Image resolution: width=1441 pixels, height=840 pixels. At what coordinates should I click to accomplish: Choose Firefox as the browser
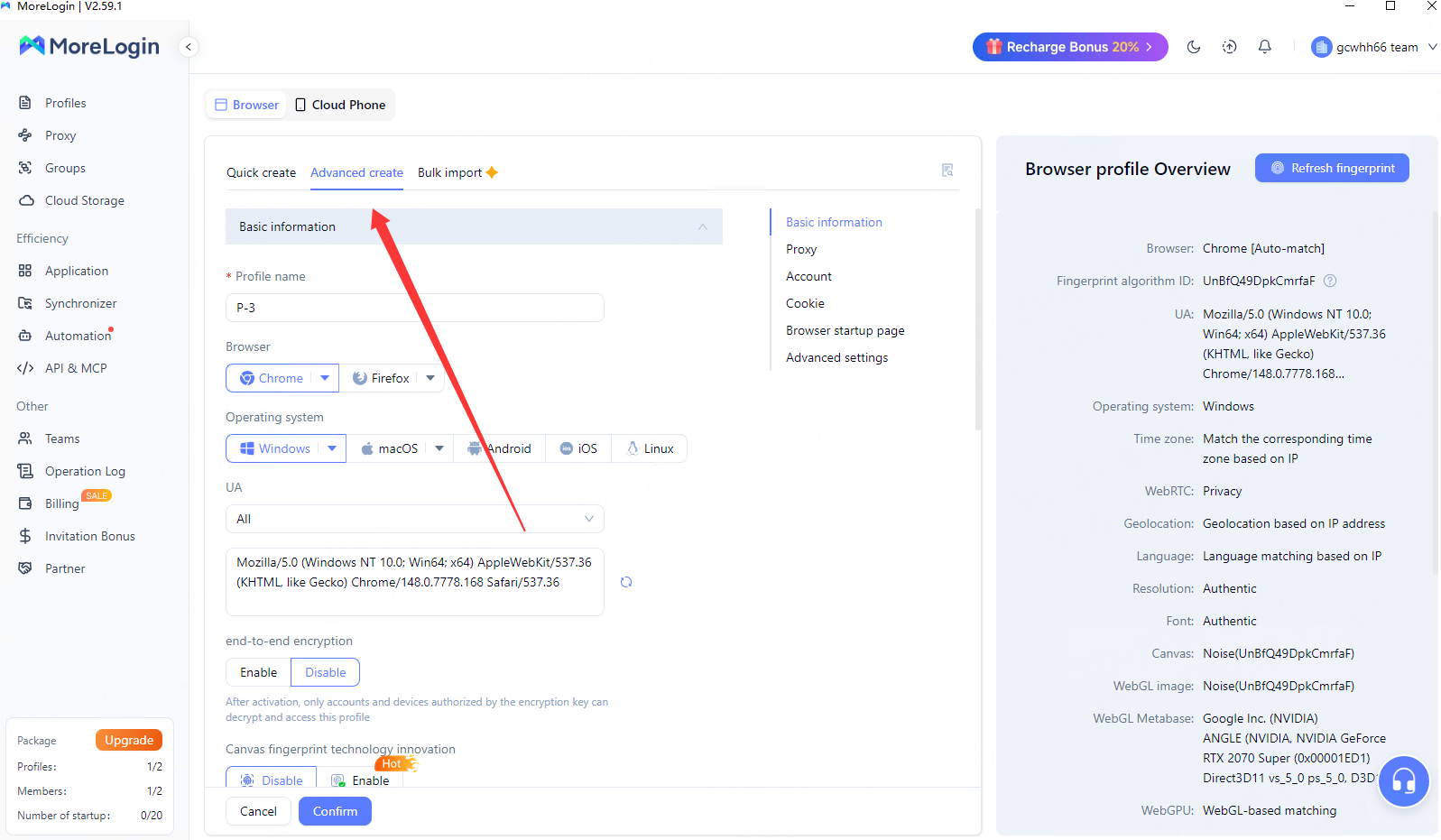[x=380, y=378]
